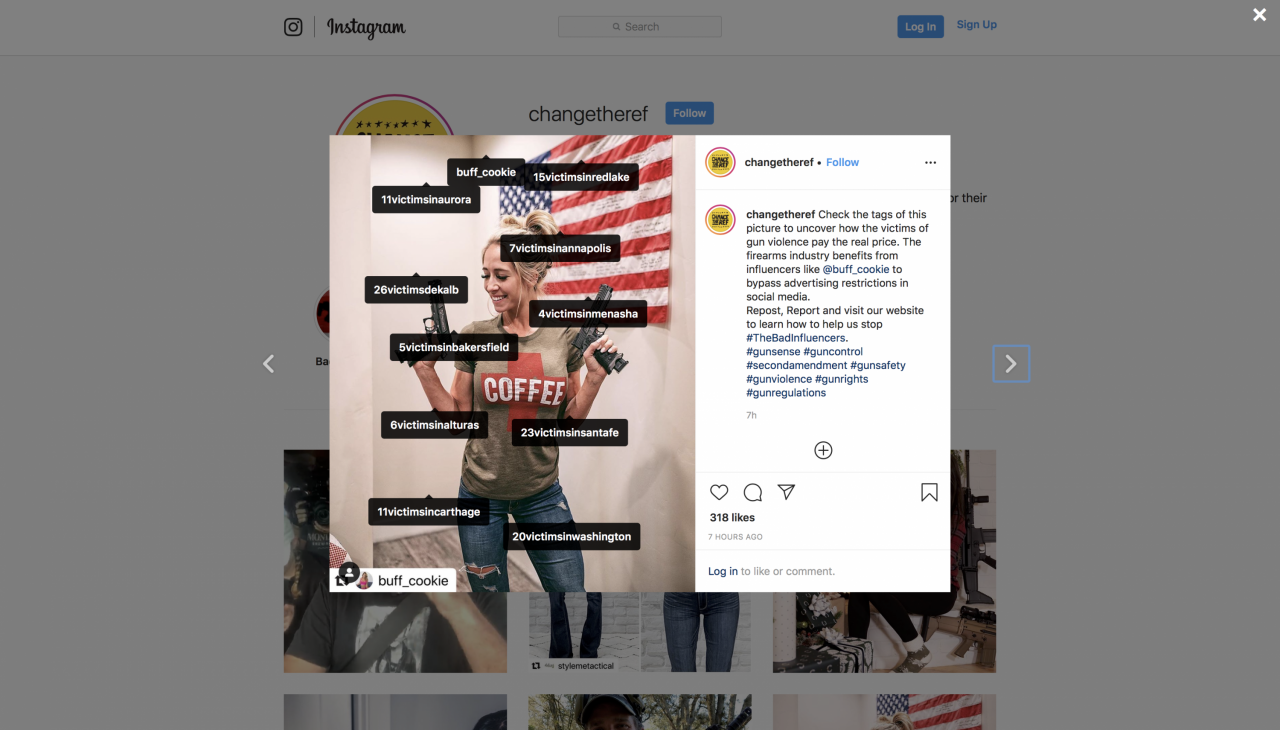Click the heart like icon
The height and width of the screenshot is (730, 1280).
click(x=719, y=492)
